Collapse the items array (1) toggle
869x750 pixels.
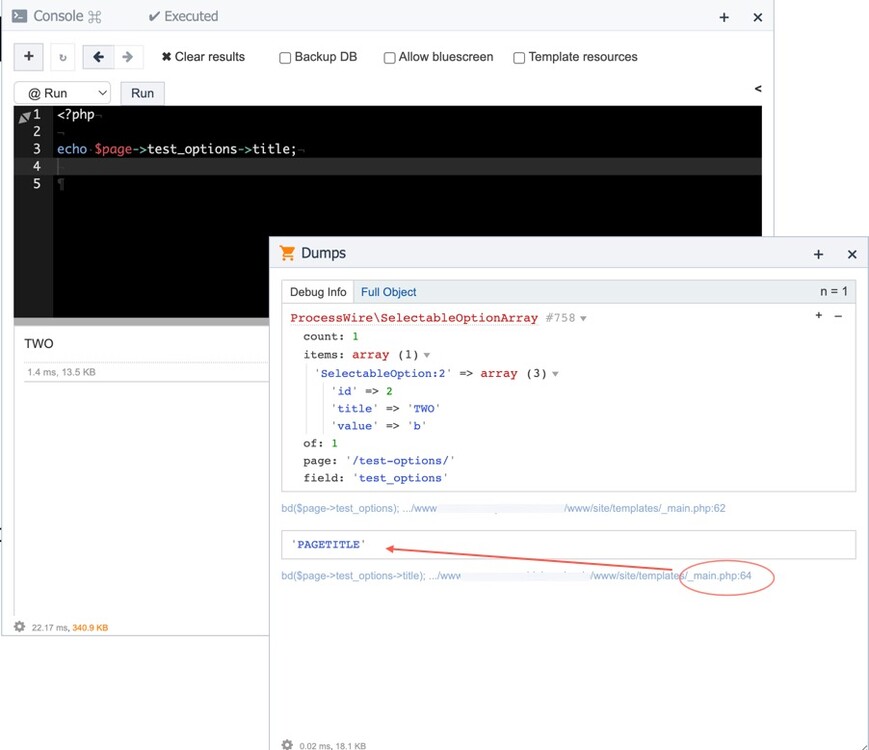click(427, 355)
